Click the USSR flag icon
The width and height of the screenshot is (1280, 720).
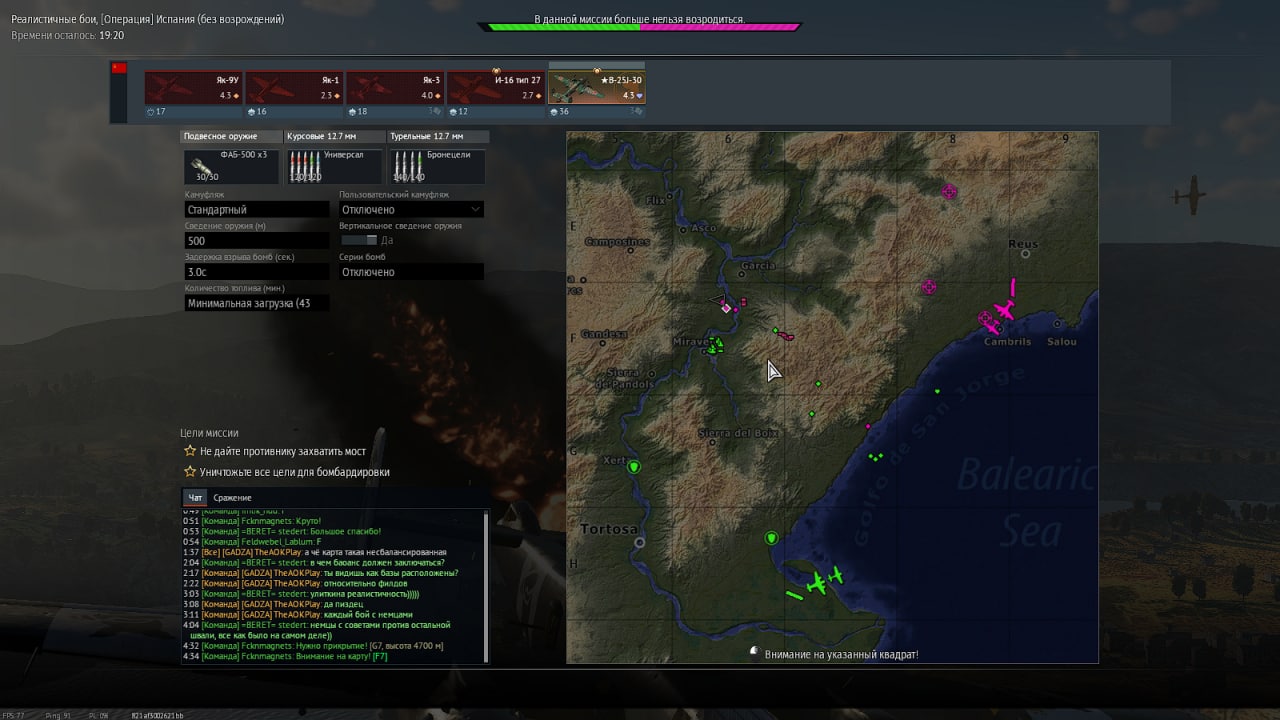(x=119, y=68)
